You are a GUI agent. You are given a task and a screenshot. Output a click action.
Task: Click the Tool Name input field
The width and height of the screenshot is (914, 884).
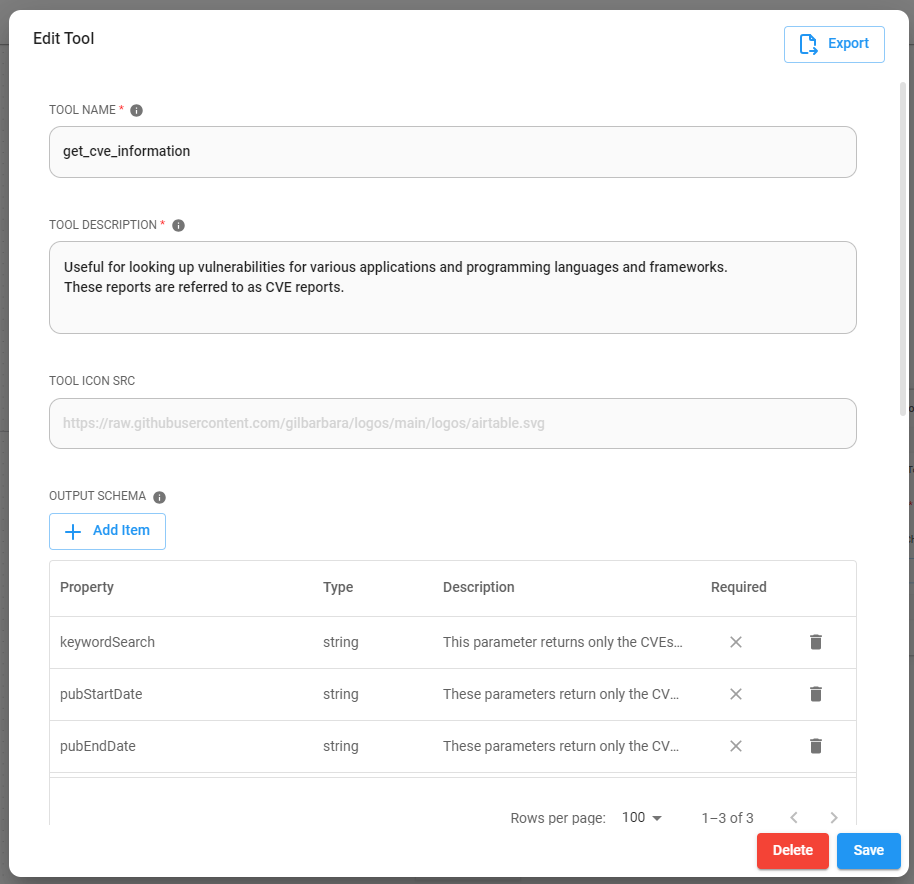(x=452, y=152)
